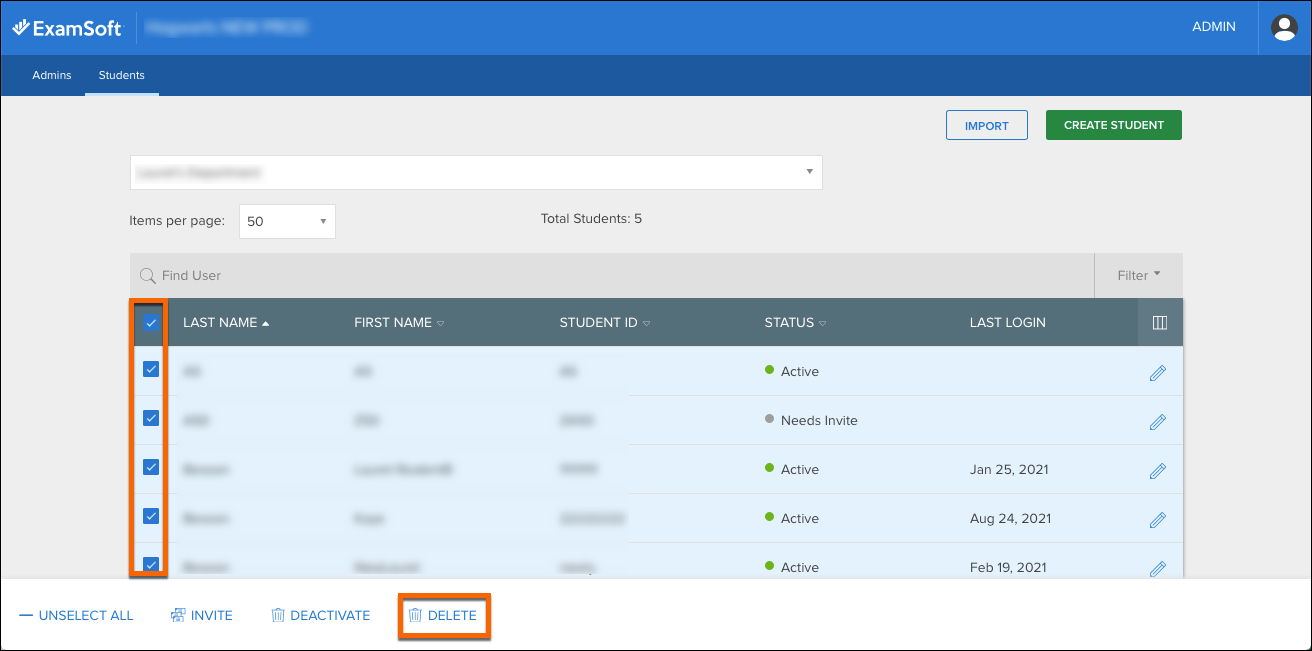
Task: Edit the student last logged in Feb 19, 2021
Action: [x=1158, y=568]
